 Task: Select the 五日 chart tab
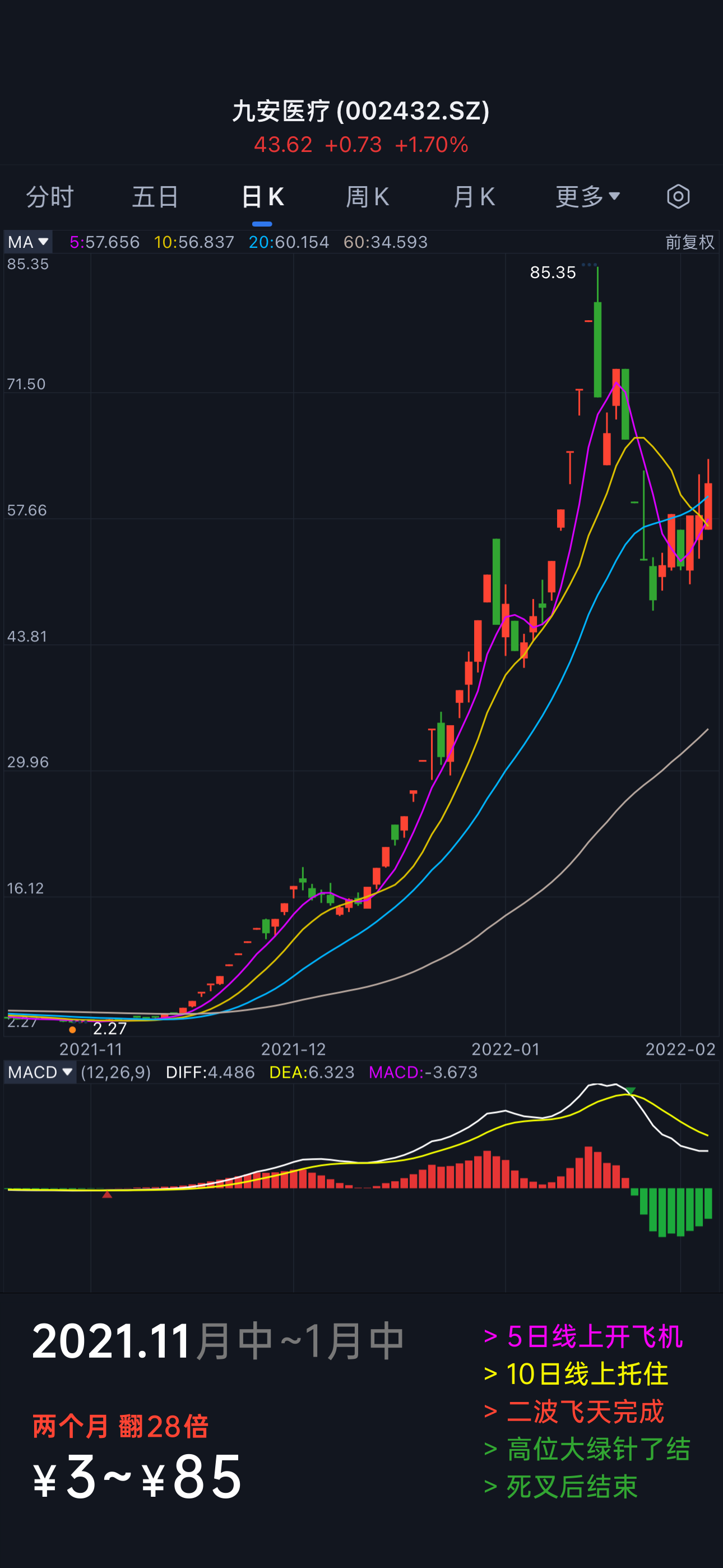(156, 197)
